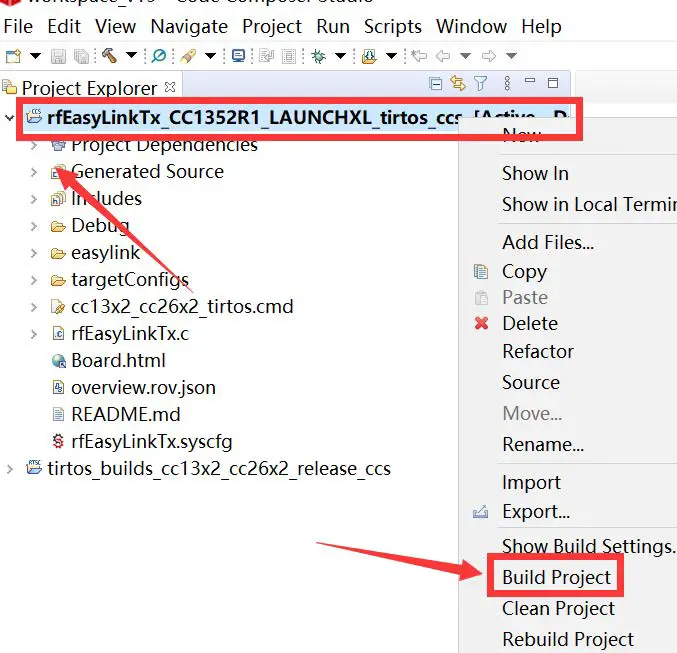677x653 pixels.
Task: Close the Project Explorer tab
Action: 170,87
